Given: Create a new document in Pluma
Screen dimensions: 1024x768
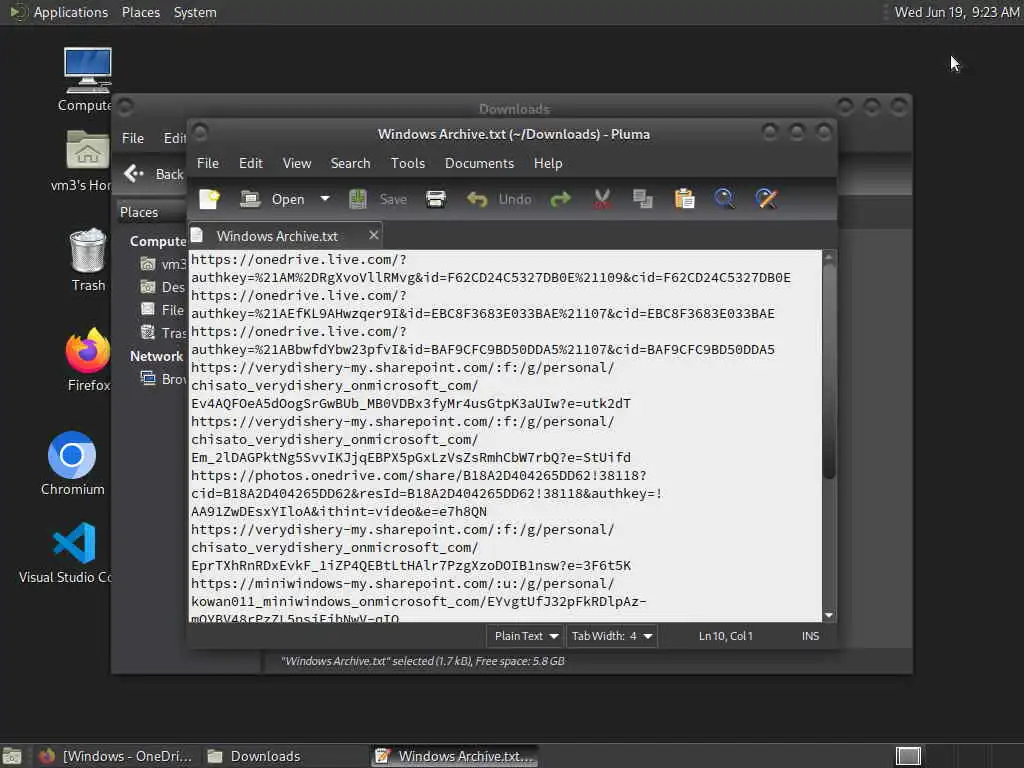Looking at the screenshot, I should coord(209,199).
